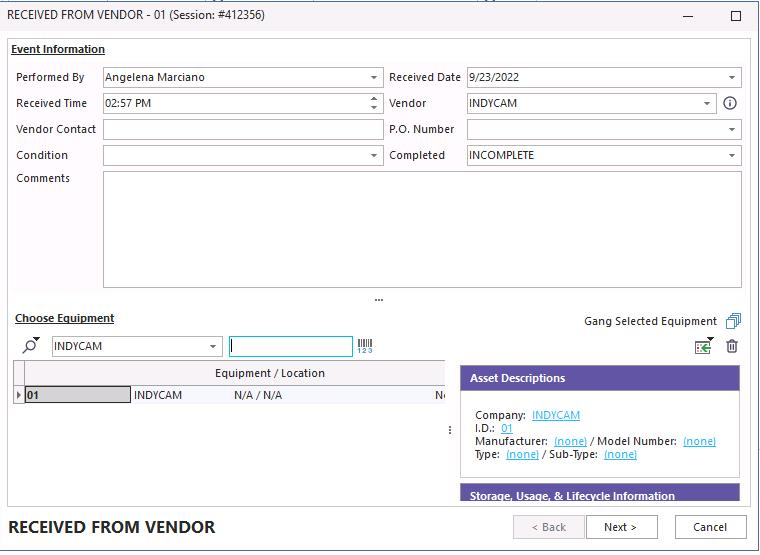The height and width of the screenshot is (555, 760).
Task: Click the Cancel button
Action: pyautogui.click(x=710, y=527)
